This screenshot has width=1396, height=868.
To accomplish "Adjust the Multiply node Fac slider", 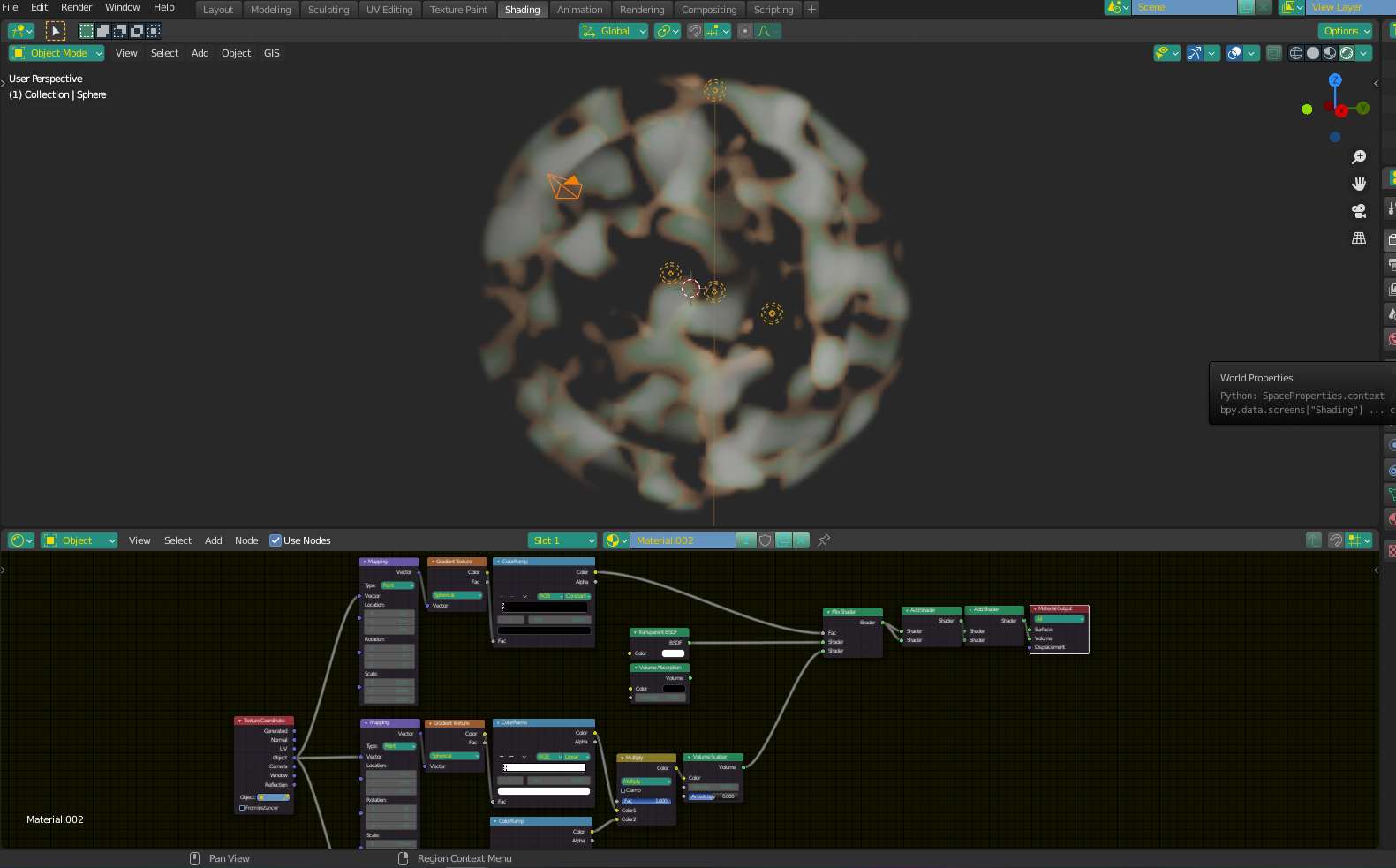I will tap(645, 801).
